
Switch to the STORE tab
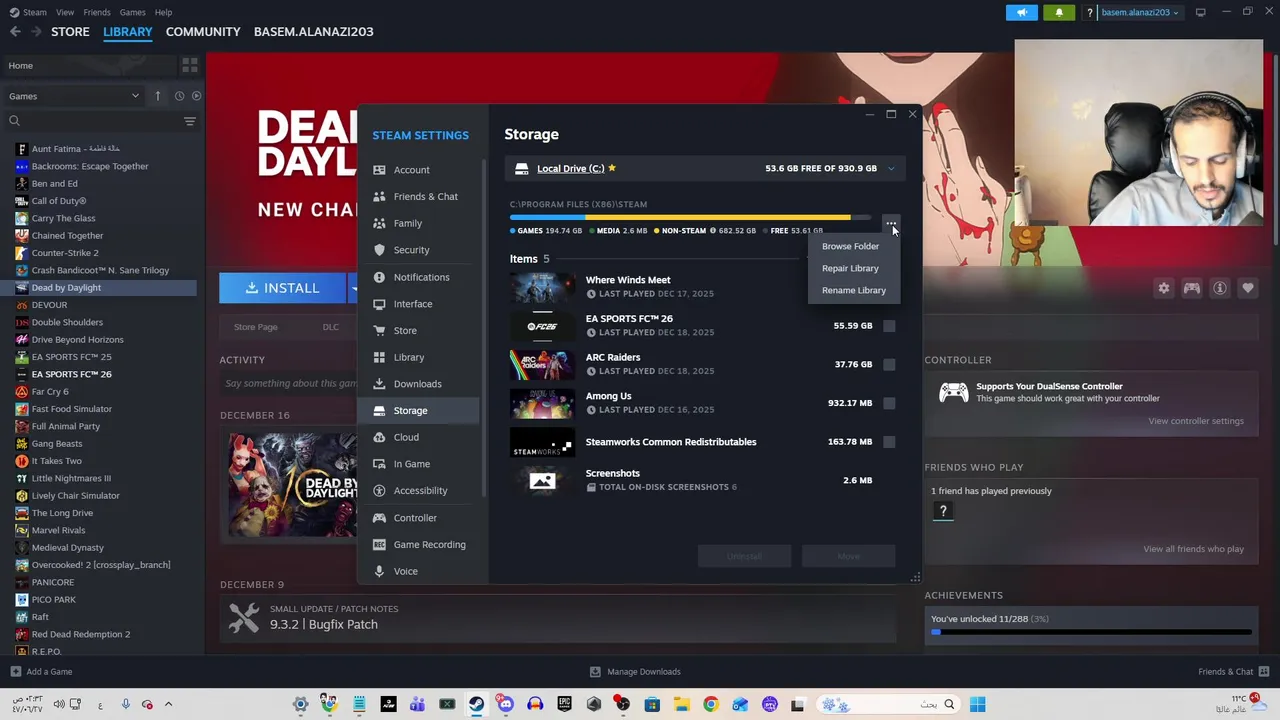[x=70, y=32]
